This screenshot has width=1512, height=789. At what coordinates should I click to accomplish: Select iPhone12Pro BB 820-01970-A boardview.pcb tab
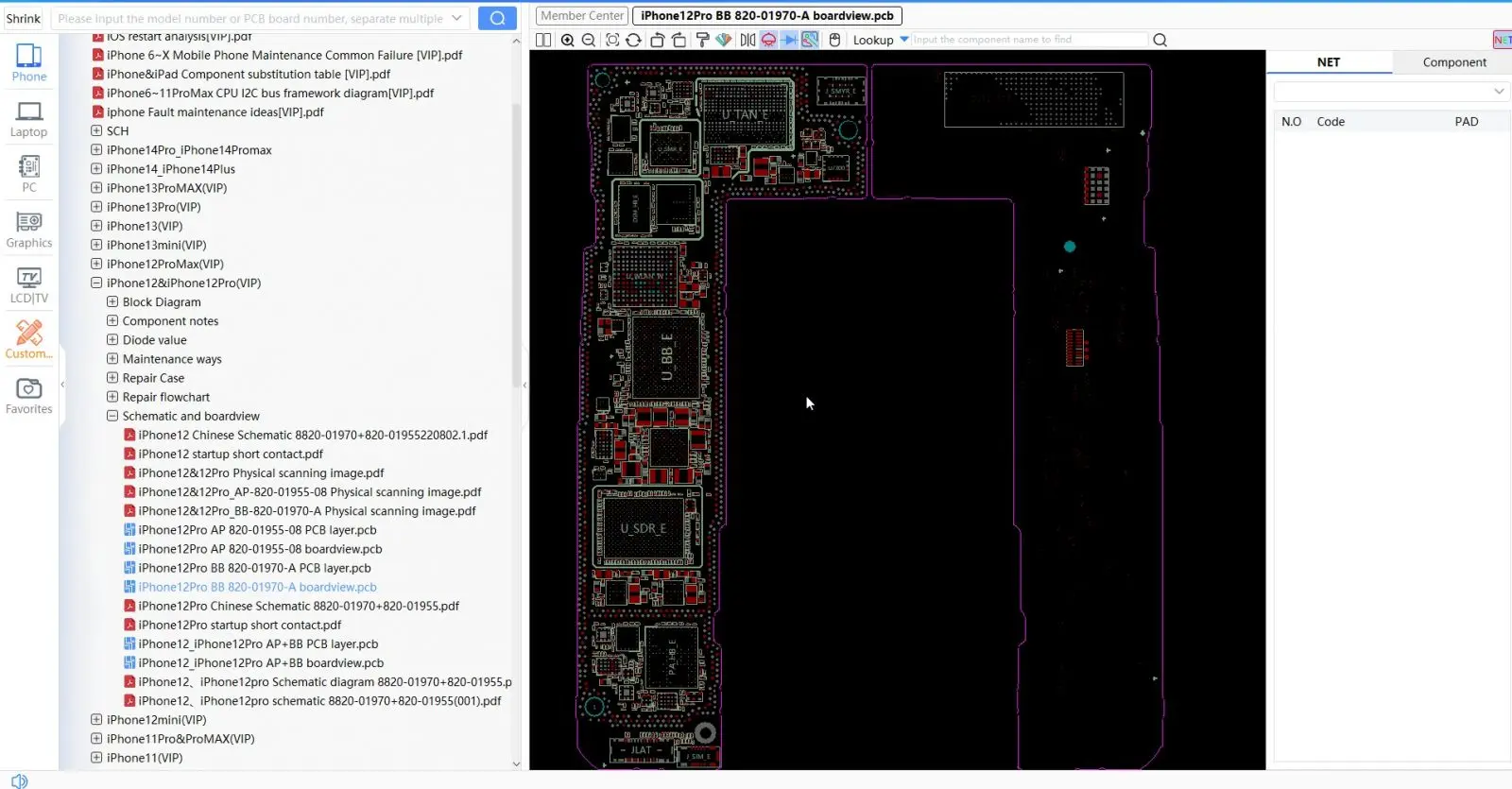[x=767, y=16]
